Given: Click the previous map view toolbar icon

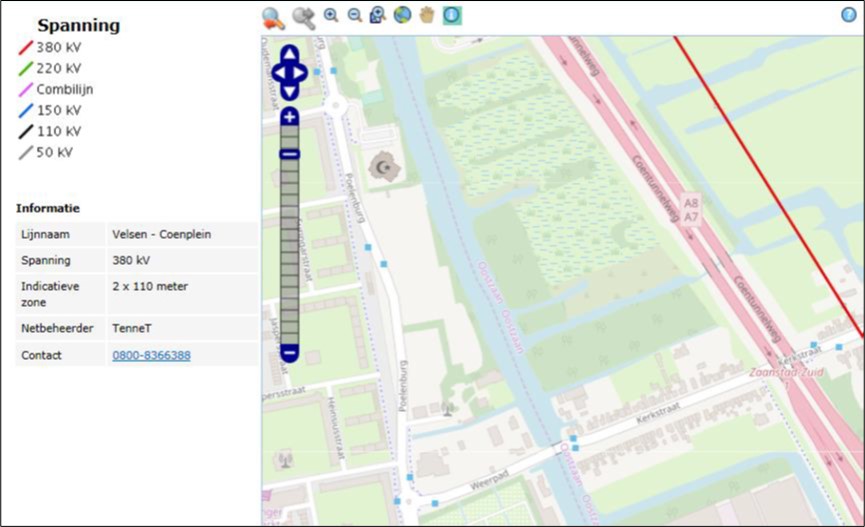Looking at the screenshot, I should [273, 16].
